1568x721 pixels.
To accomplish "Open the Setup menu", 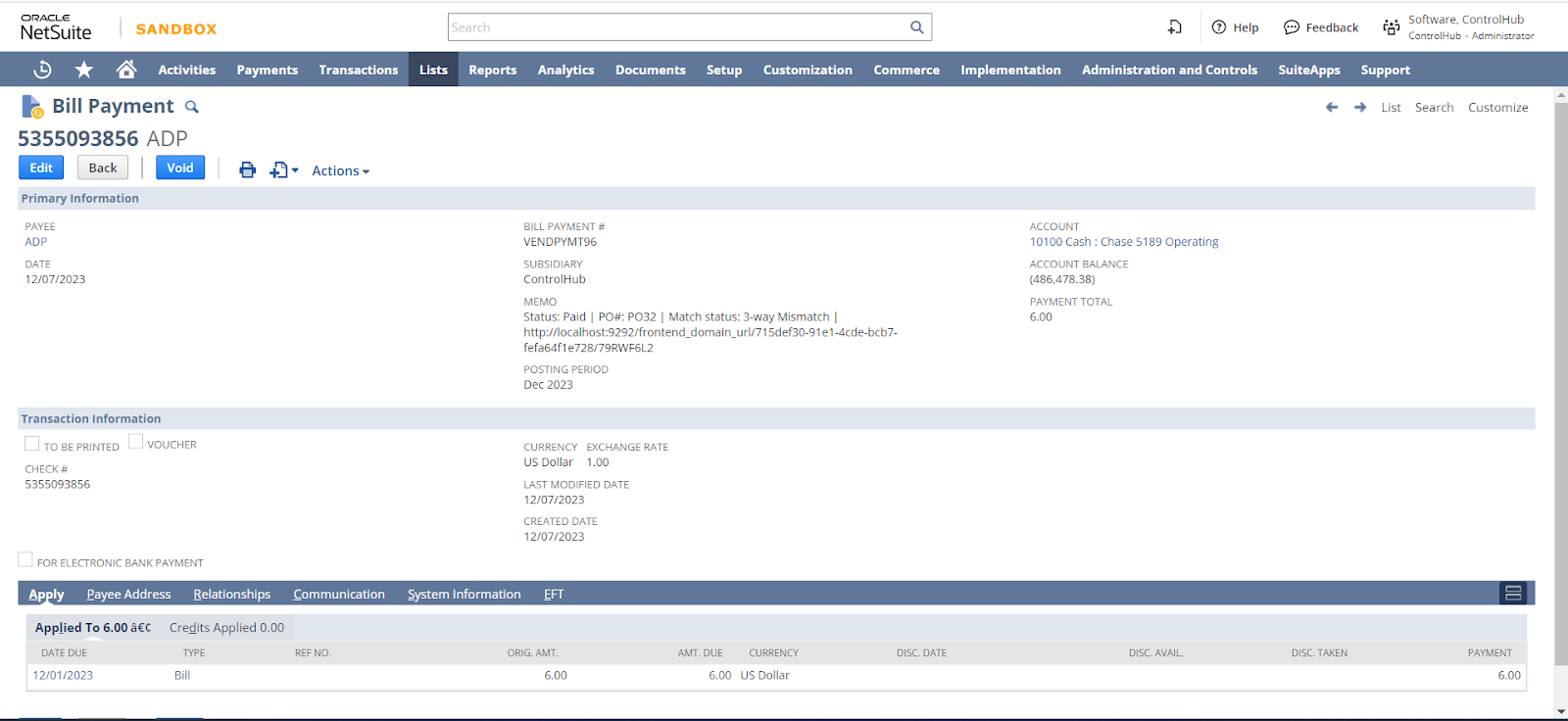I will click(x=723, y=70).
